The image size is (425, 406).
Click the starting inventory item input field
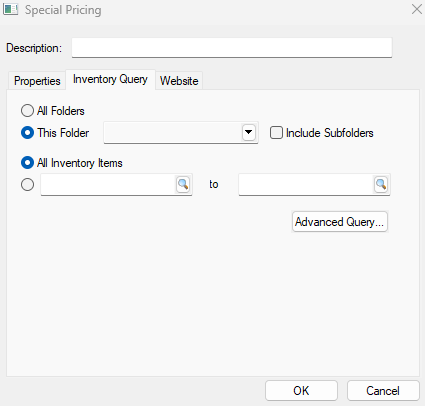tap(108, 184)
